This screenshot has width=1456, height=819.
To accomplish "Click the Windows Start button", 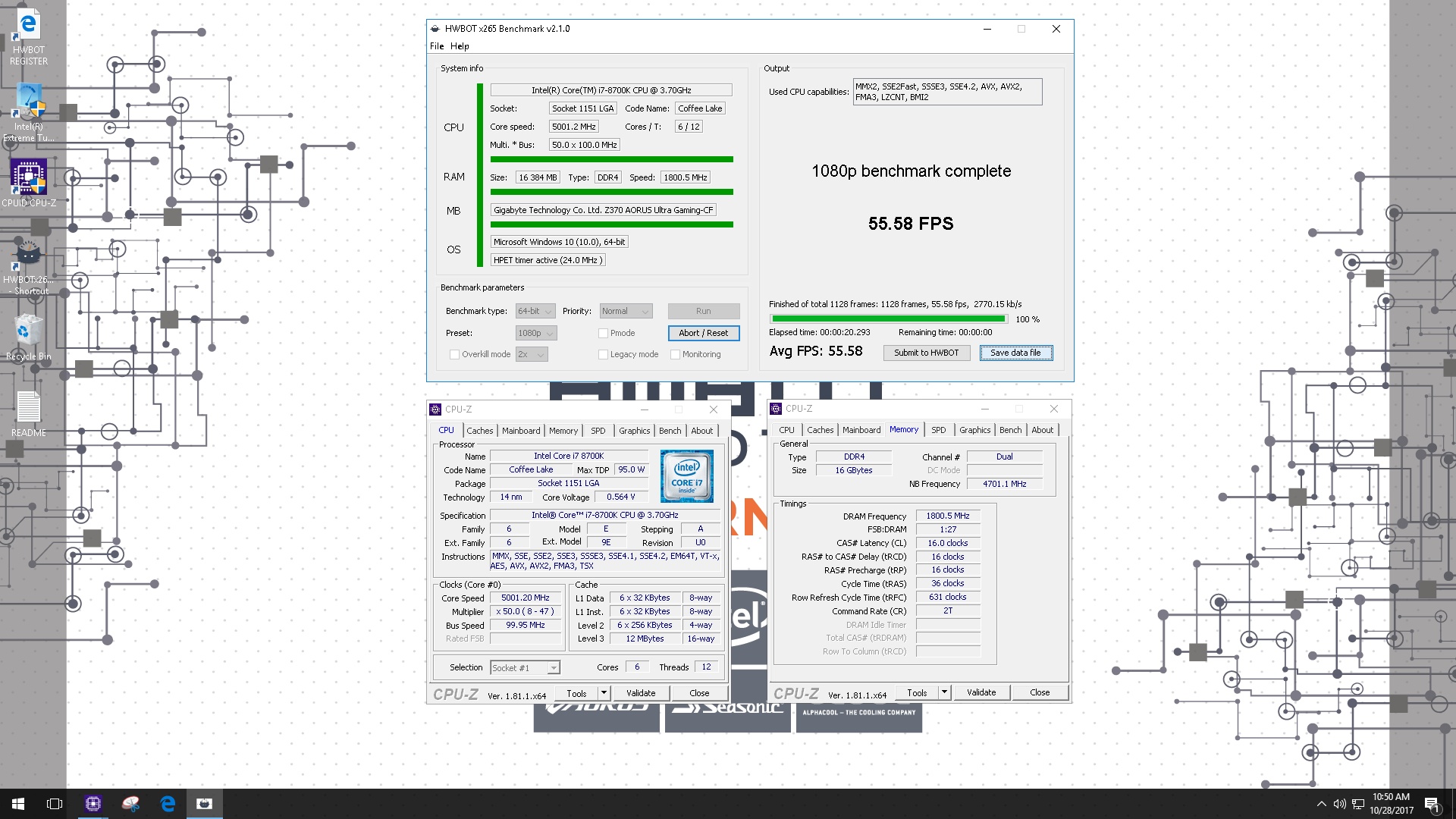I will [18, 804].
